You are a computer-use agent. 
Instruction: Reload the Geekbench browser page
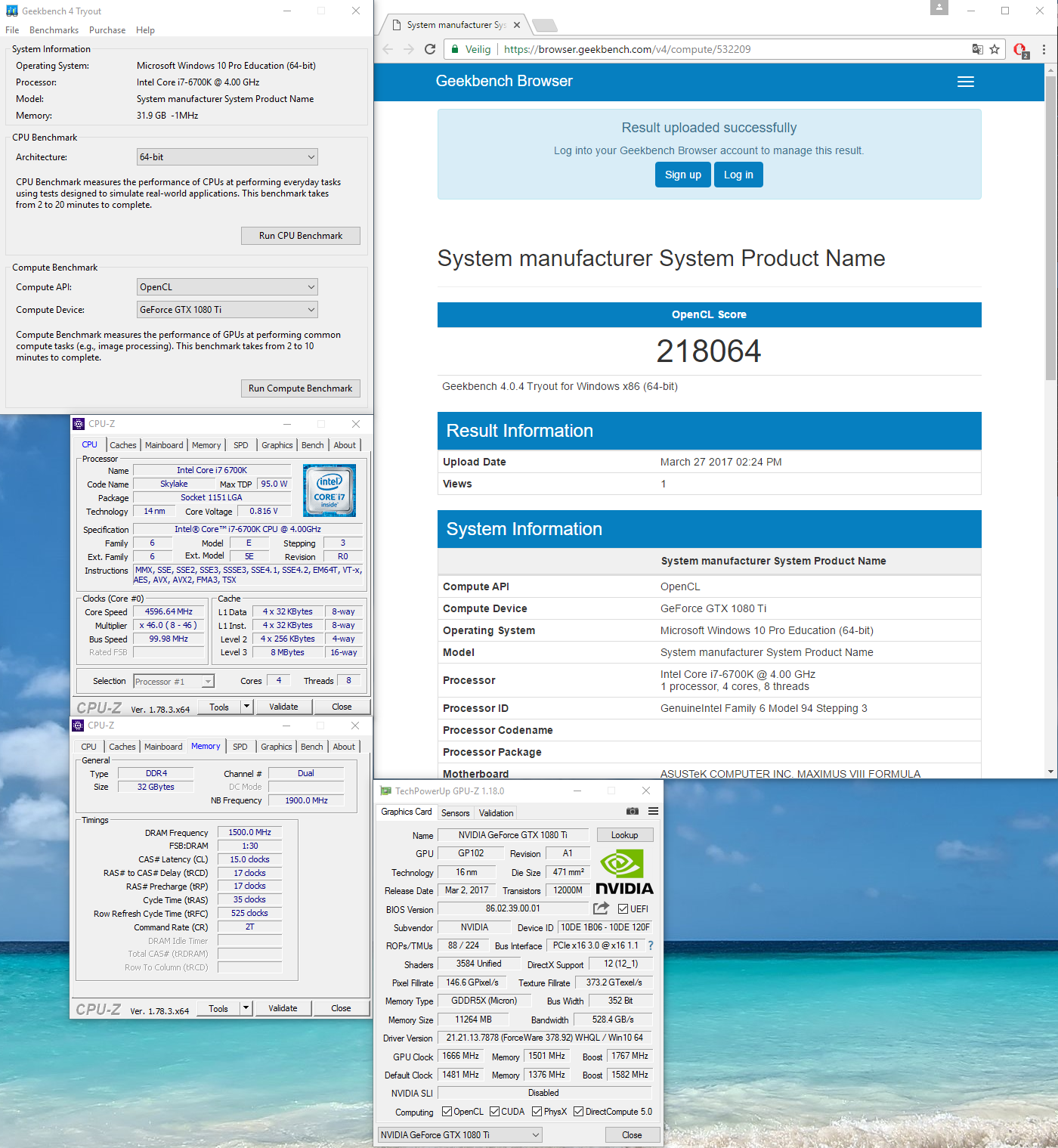point(430,49)
